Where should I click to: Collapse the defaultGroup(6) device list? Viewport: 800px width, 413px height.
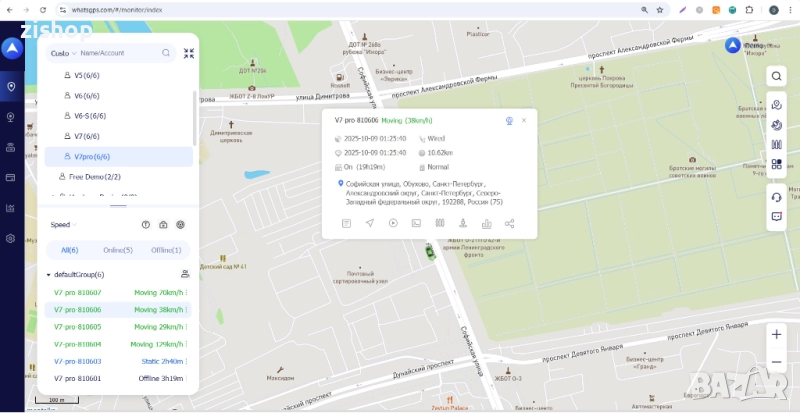[48, 275]
